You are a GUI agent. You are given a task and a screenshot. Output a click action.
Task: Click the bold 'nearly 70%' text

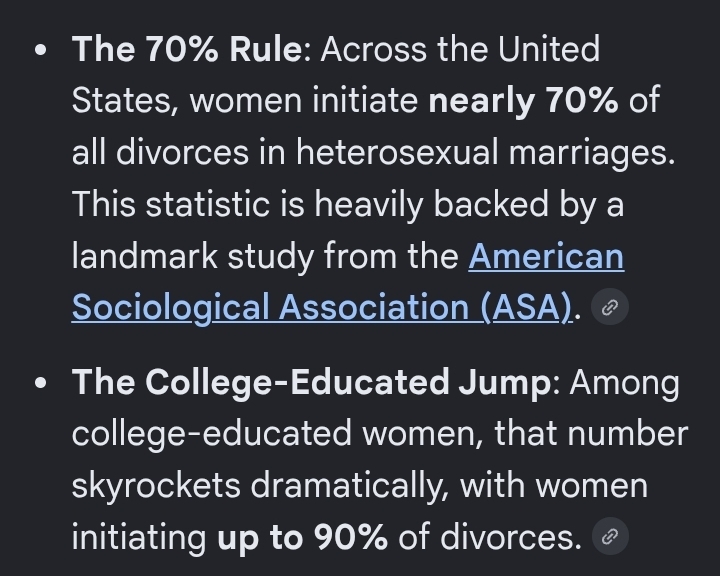tap(523, 101)
